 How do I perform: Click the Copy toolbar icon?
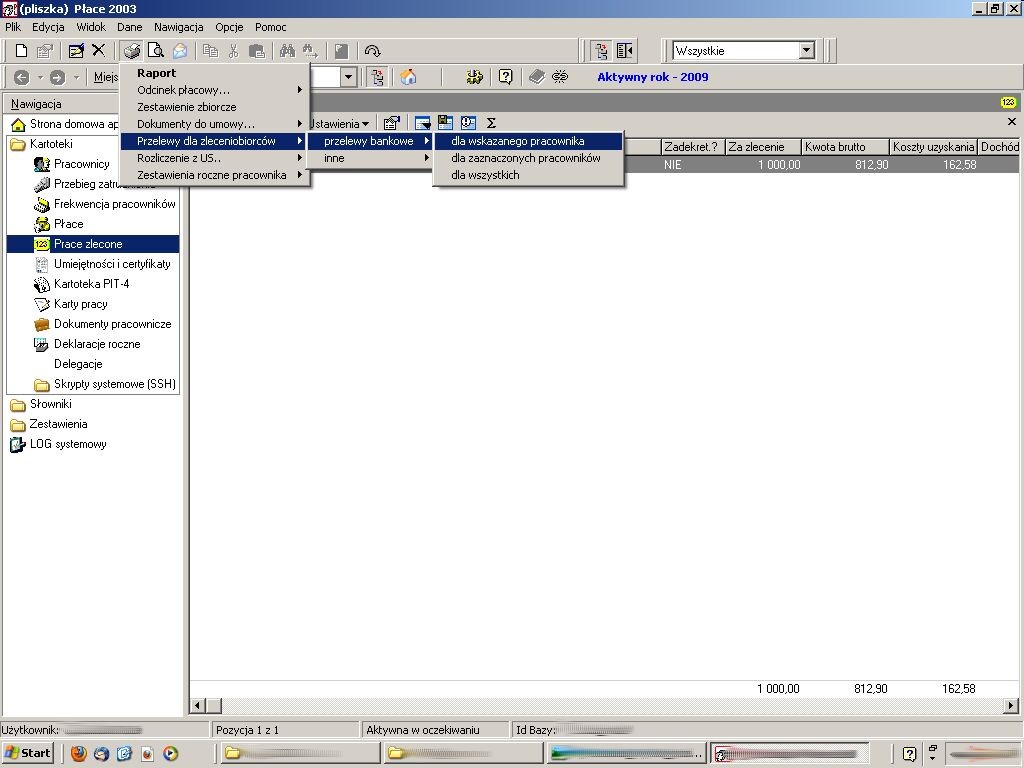tap(210, 51)
